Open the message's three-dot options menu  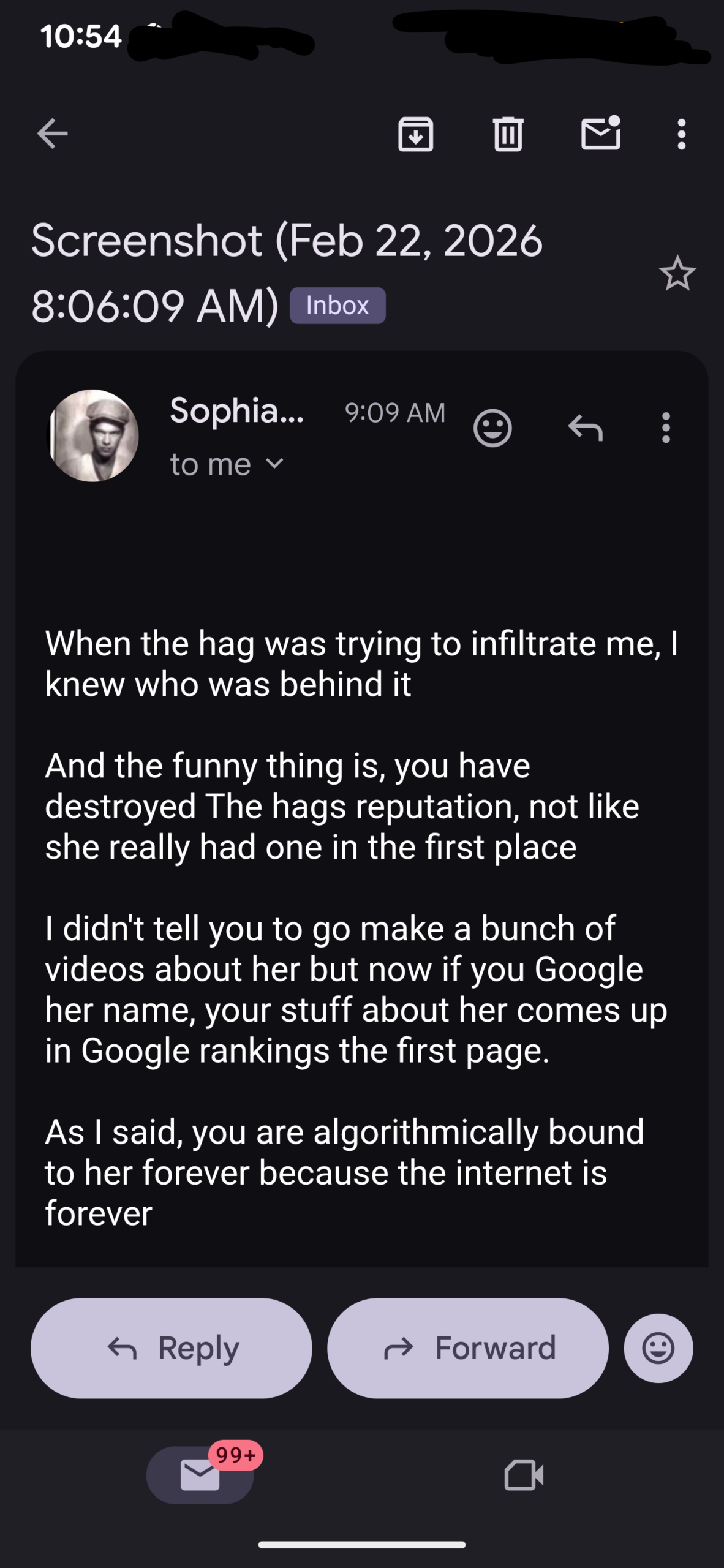pos(666,428)
